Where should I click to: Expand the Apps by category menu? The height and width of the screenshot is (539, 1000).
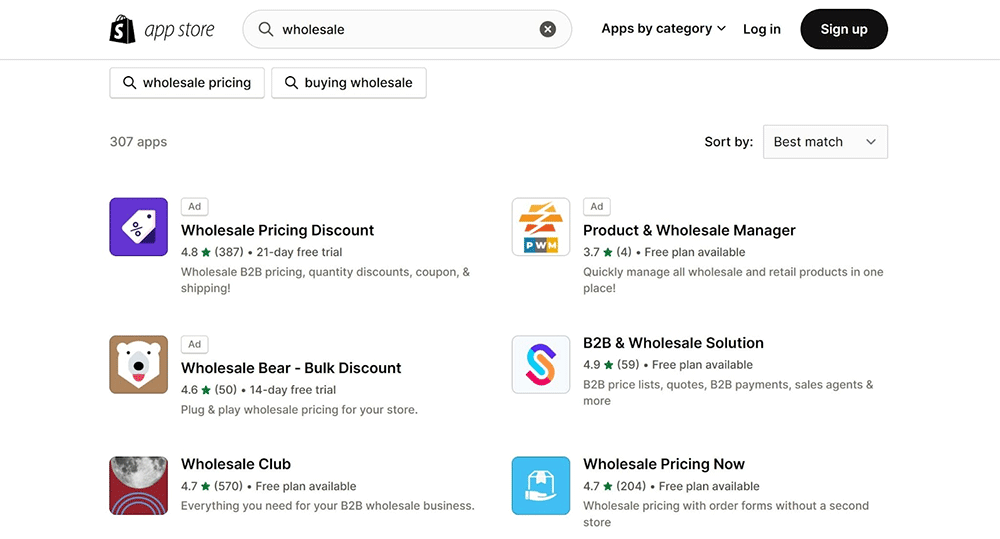pyautogui.click(x=663, y=29)
